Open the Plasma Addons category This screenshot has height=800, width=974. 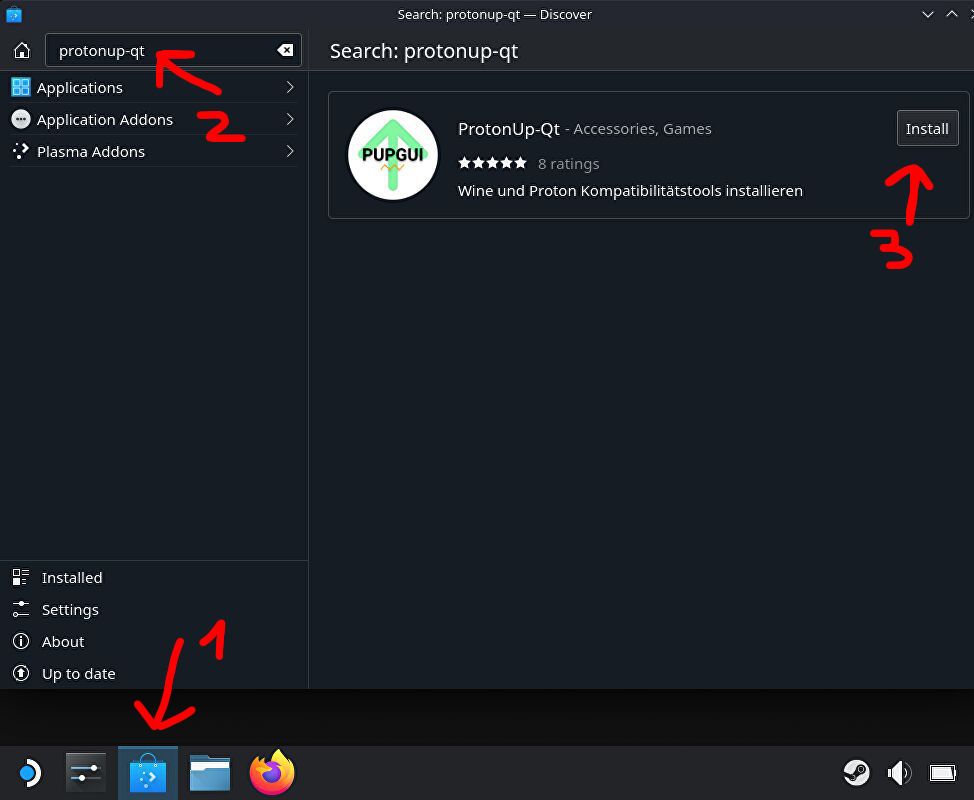point(153,151)
